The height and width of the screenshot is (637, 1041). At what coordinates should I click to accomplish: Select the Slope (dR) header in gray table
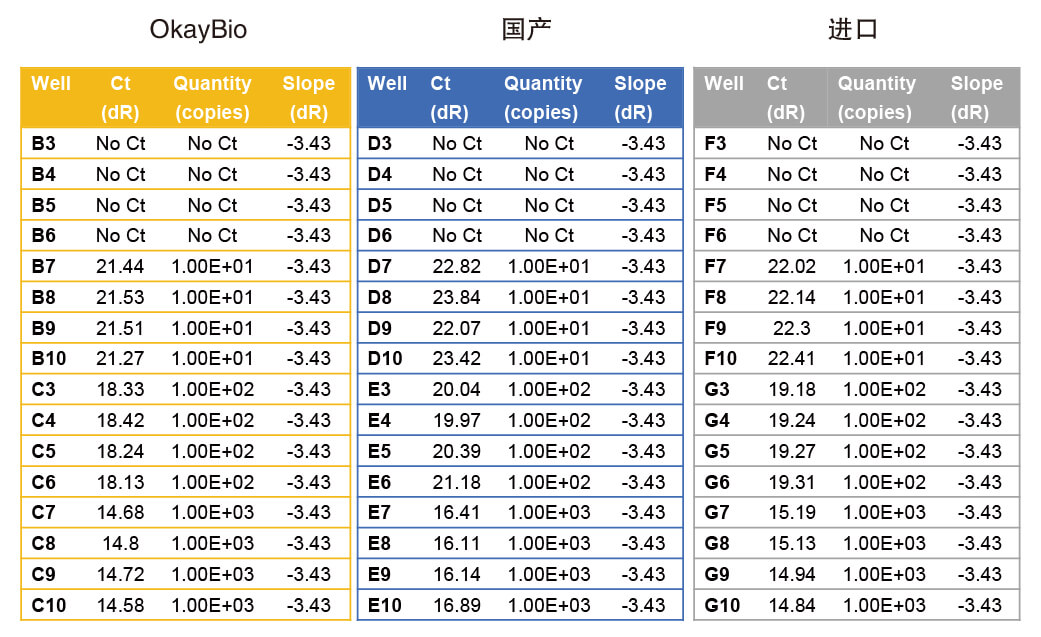[976, 98]
